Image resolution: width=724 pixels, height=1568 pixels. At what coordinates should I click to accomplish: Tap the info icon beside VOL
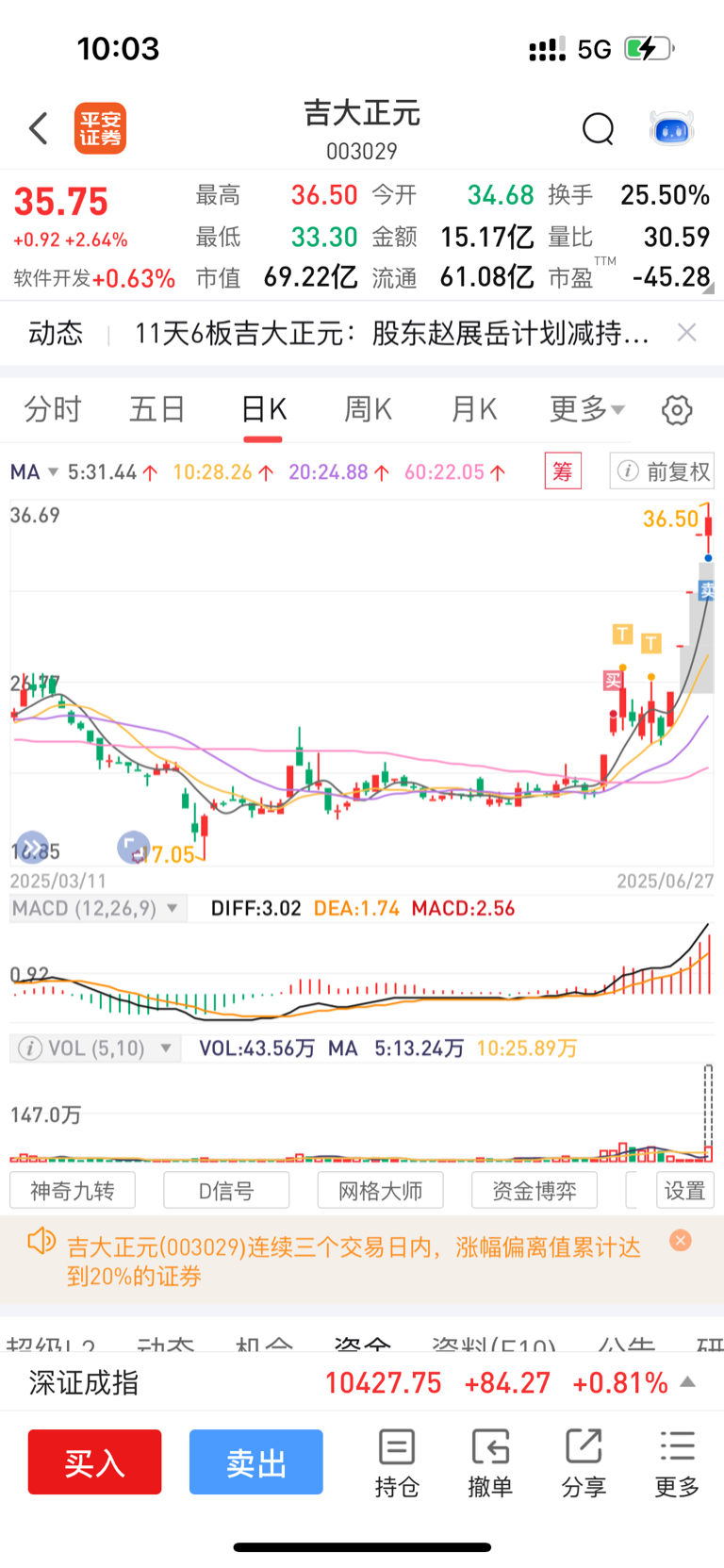[30, 1048]
